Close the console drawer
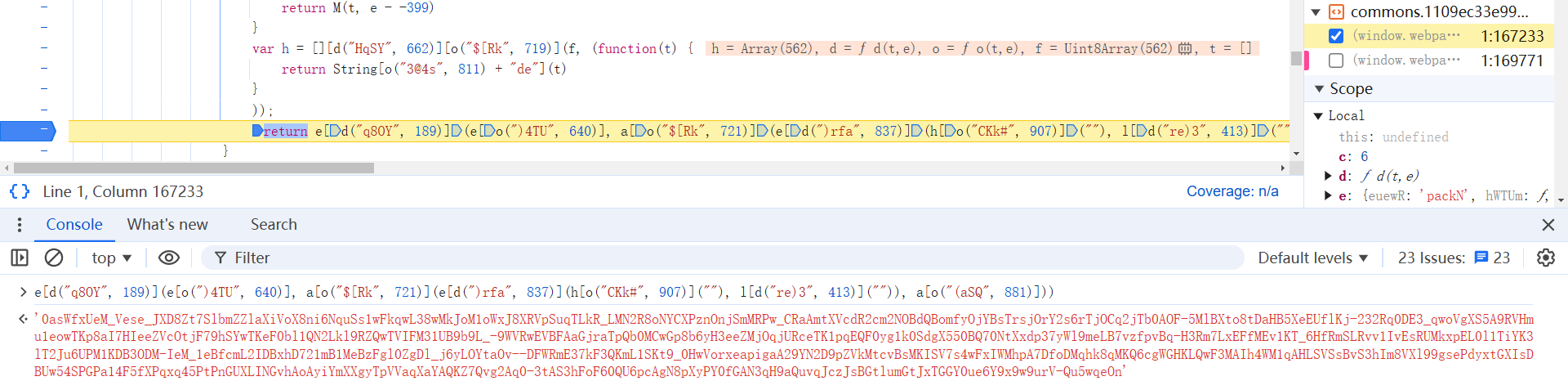 point(1548,225)
